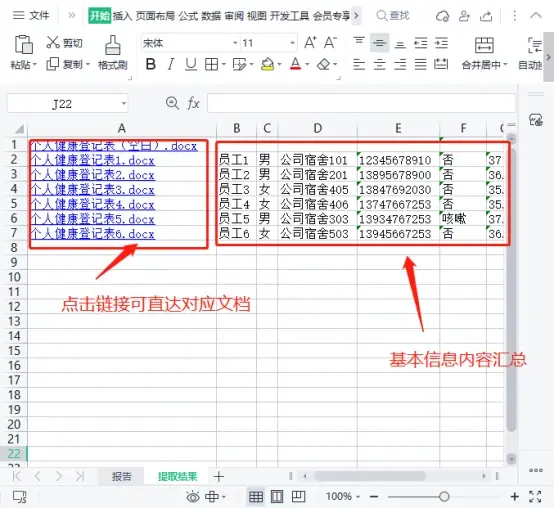This screenshot has width=554, height=508.
Task: Justify text alignment icon
Action: click(420, 64)
